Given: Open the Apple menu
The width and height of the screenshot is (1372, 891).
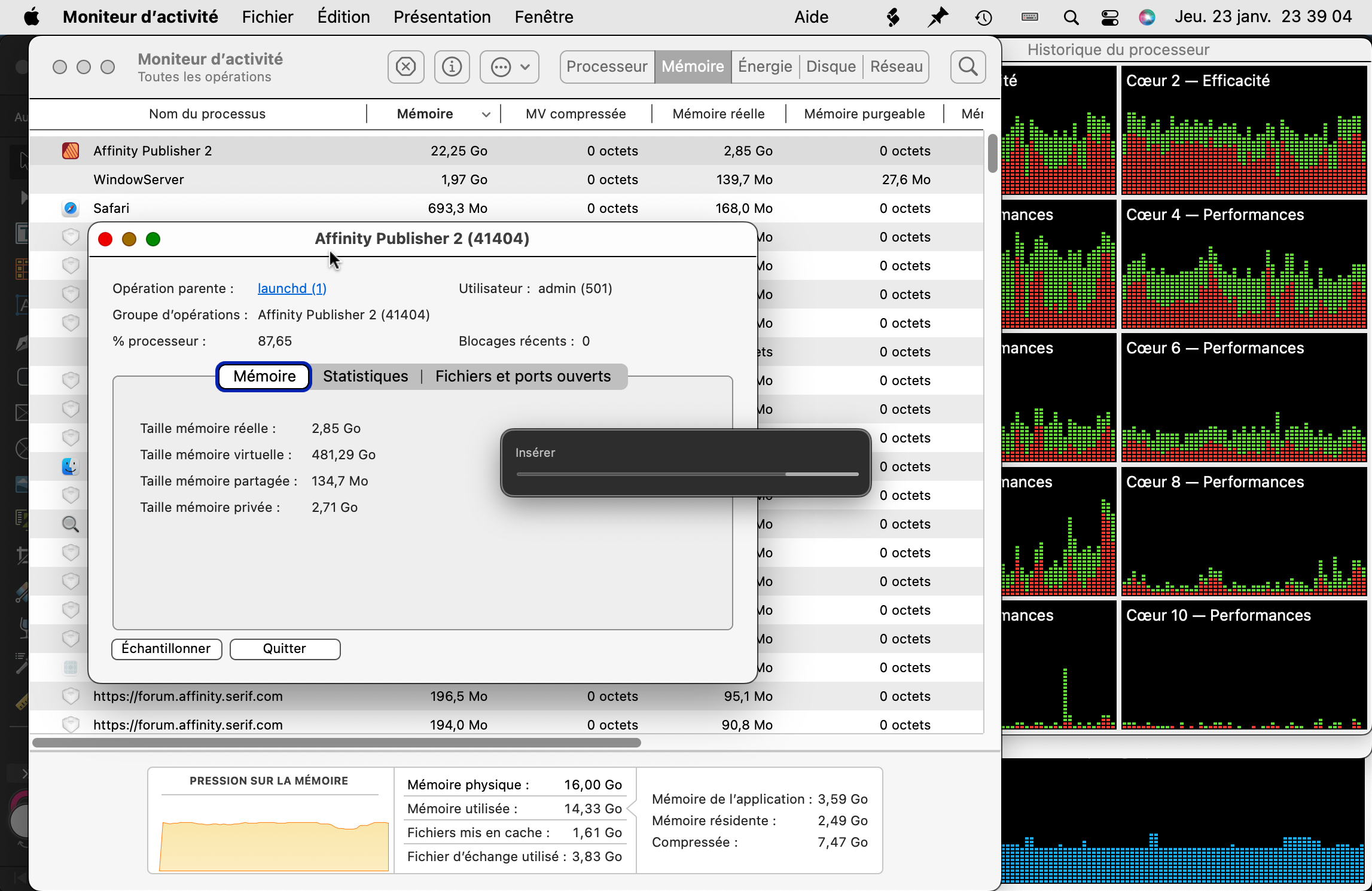Looking at the screenshot, I should click(x=32, y=17).
